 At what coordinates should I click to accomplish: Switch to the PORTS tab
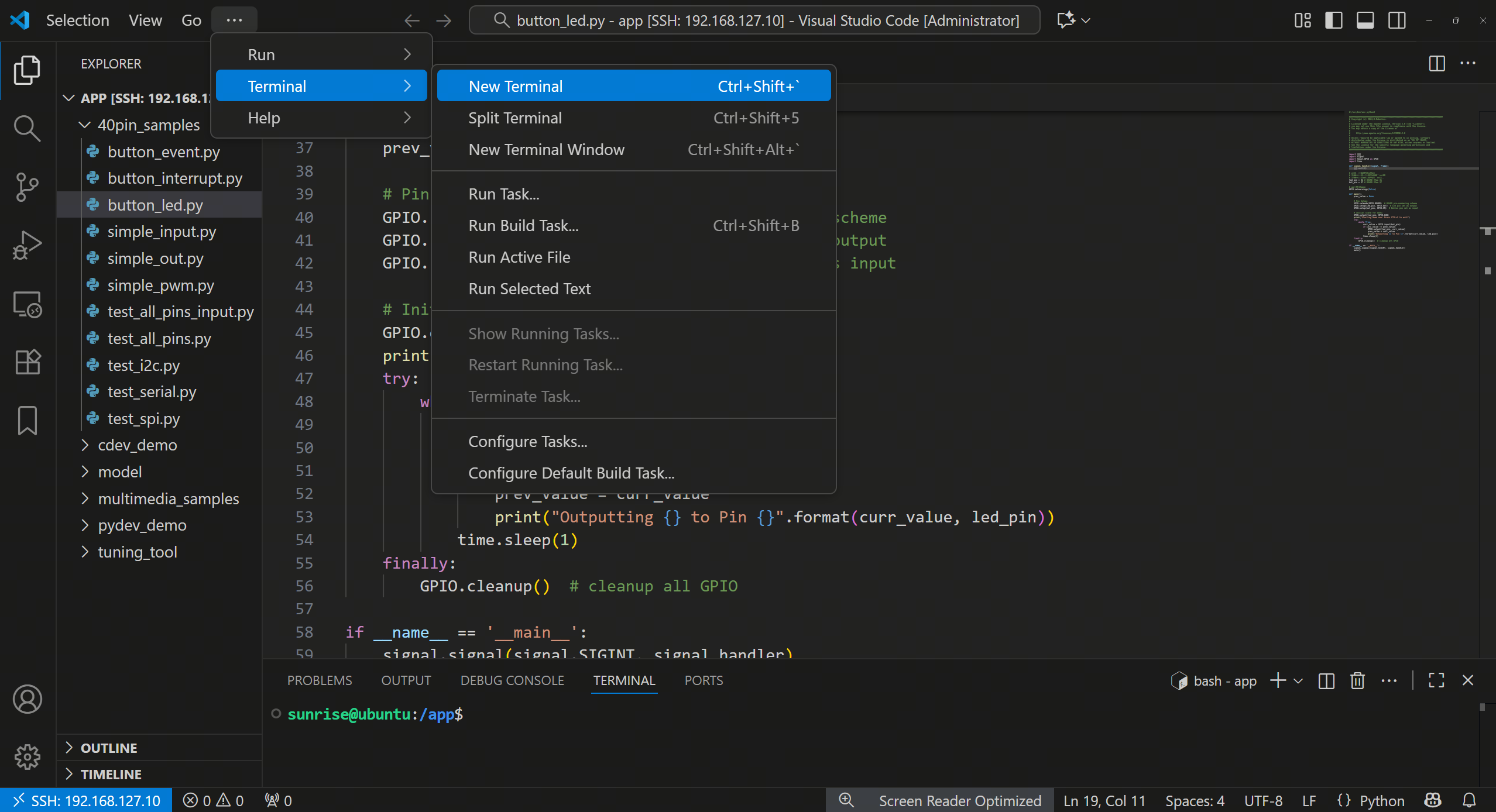[704, 680]
